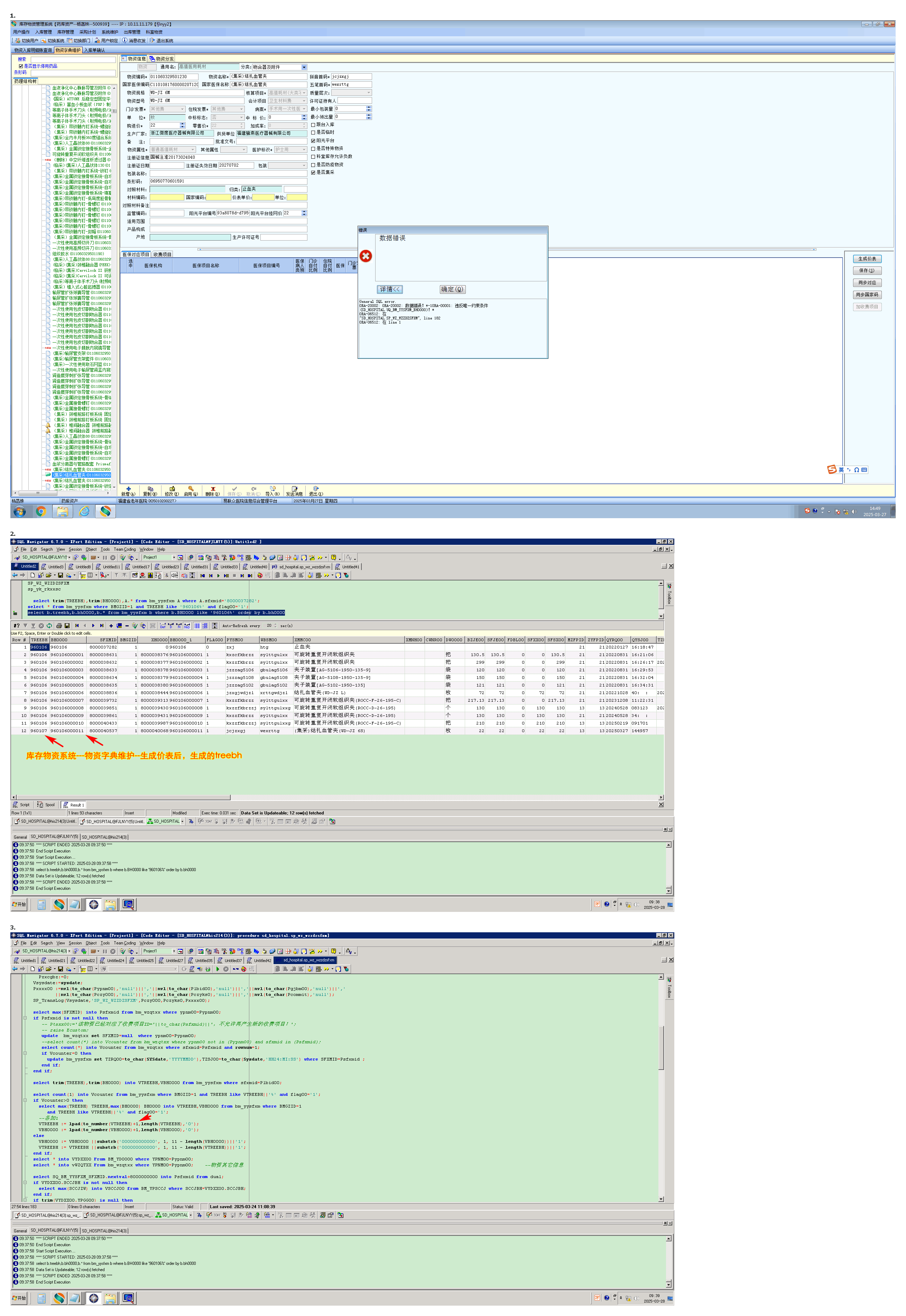Click the 切换用户 switch user icon
The width and height of the screenshot is (906, 1316).
click(18, 41)
